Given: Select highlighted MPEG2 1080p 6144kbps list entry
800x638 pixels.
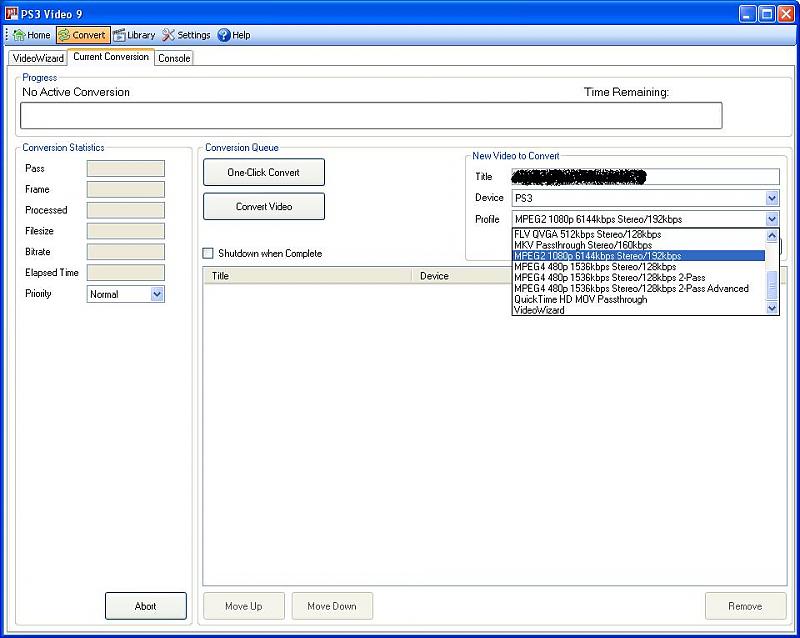Looking at the screenshot, I should pos(639,256).
